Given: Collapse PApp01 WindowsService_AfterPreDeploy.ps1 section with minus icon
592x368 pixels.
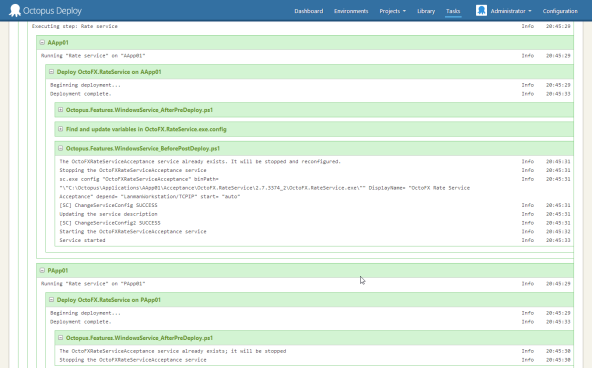Looking at the screenshot, I should [60, 338].
